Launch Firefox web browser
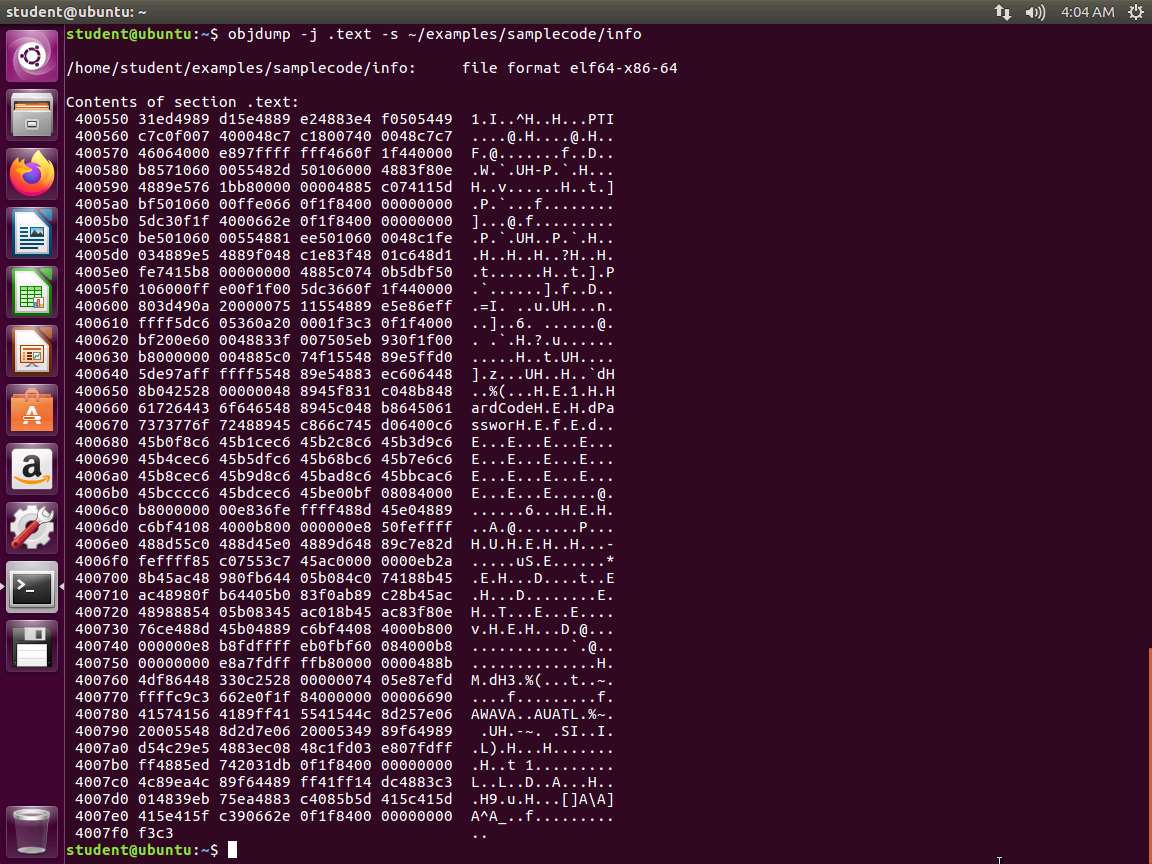1152x864 pixels. [x=32, y=174]
